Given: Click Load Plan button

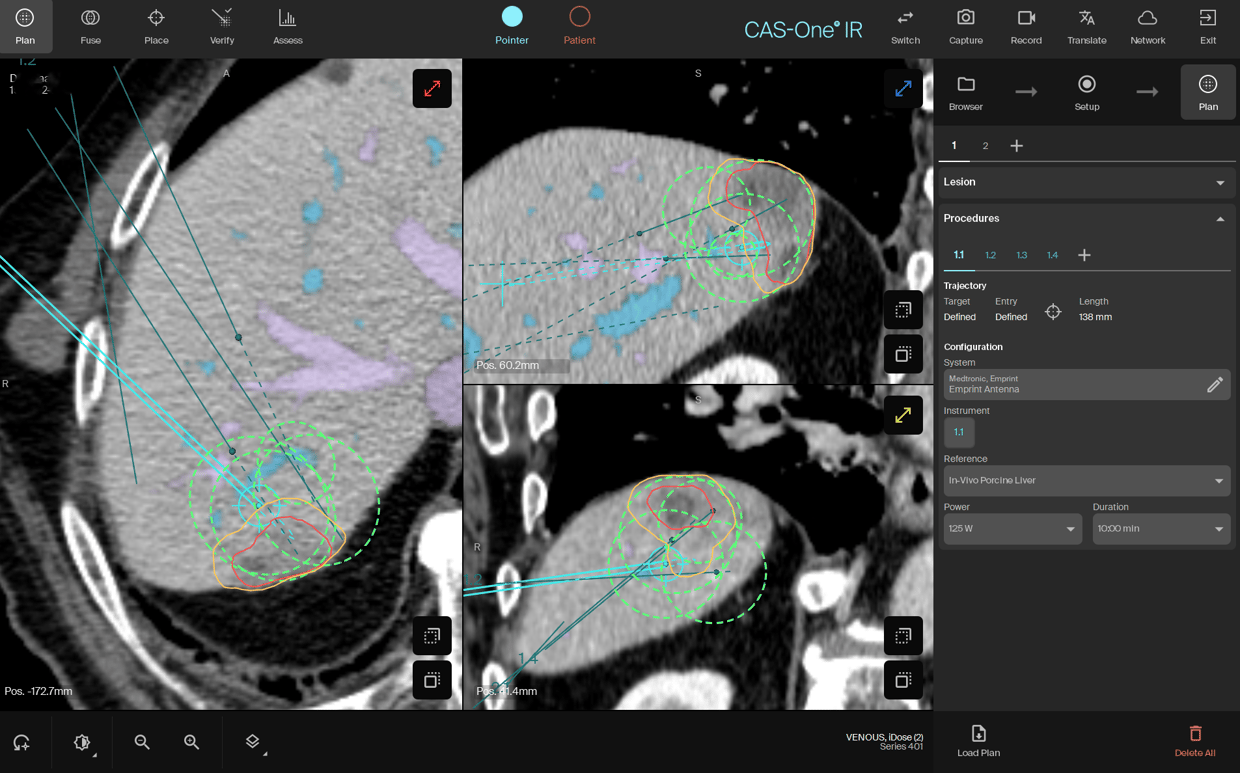Looking at the screenshot, I should point(978,741).
